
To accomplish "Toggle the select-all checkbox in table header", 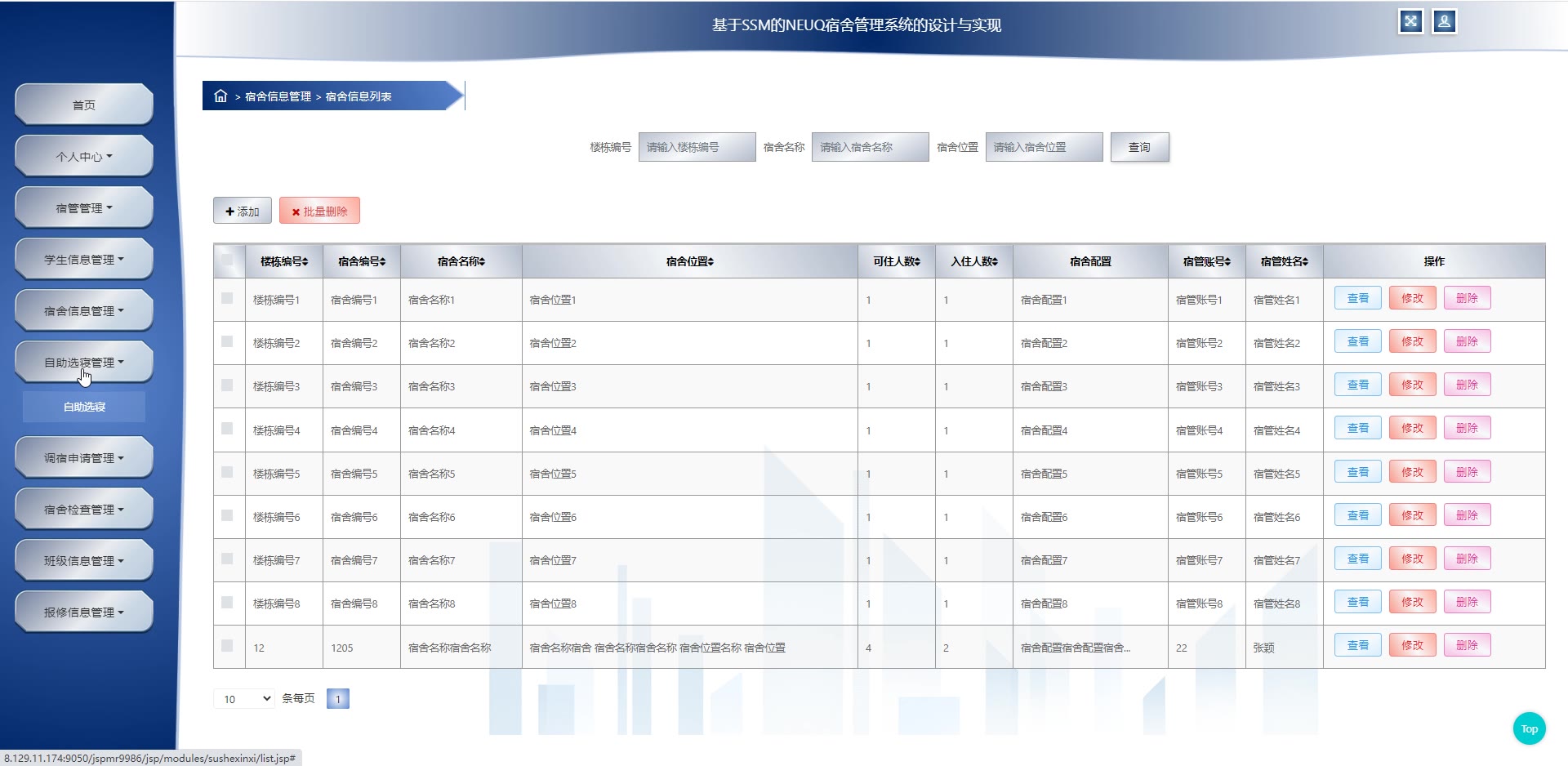I will (x=227, y=261).
